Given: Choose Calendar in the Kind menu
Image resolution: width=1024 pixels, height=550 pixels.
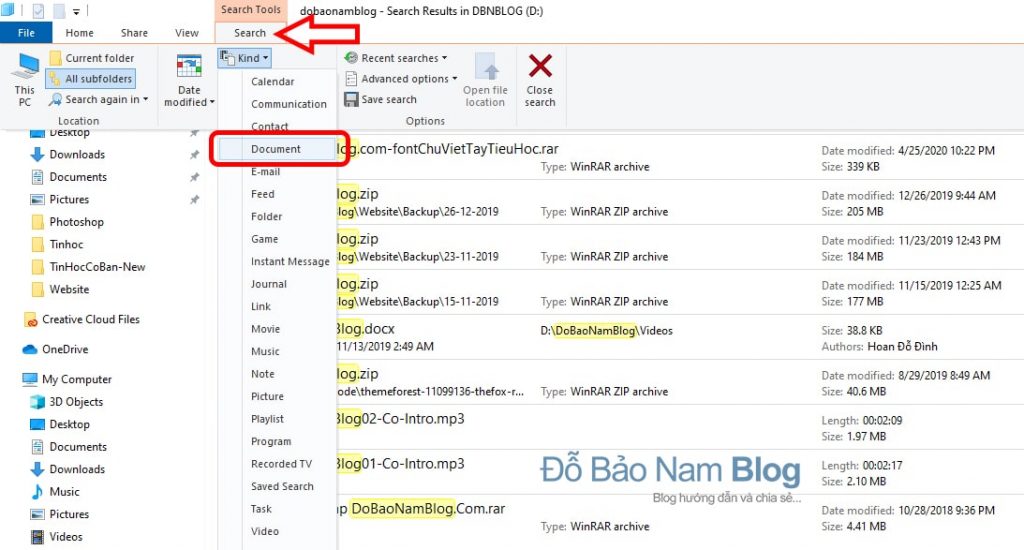Looking at the screenshot, I should pos(278,82).
